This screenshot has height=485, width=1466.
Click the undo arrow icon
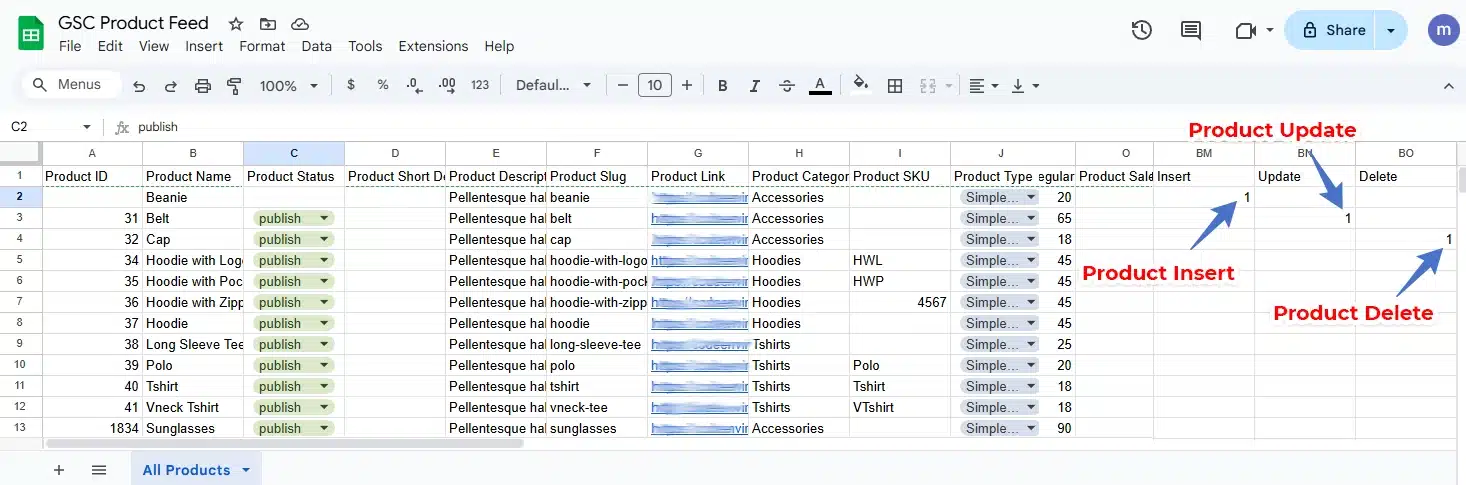coord(139,86)
